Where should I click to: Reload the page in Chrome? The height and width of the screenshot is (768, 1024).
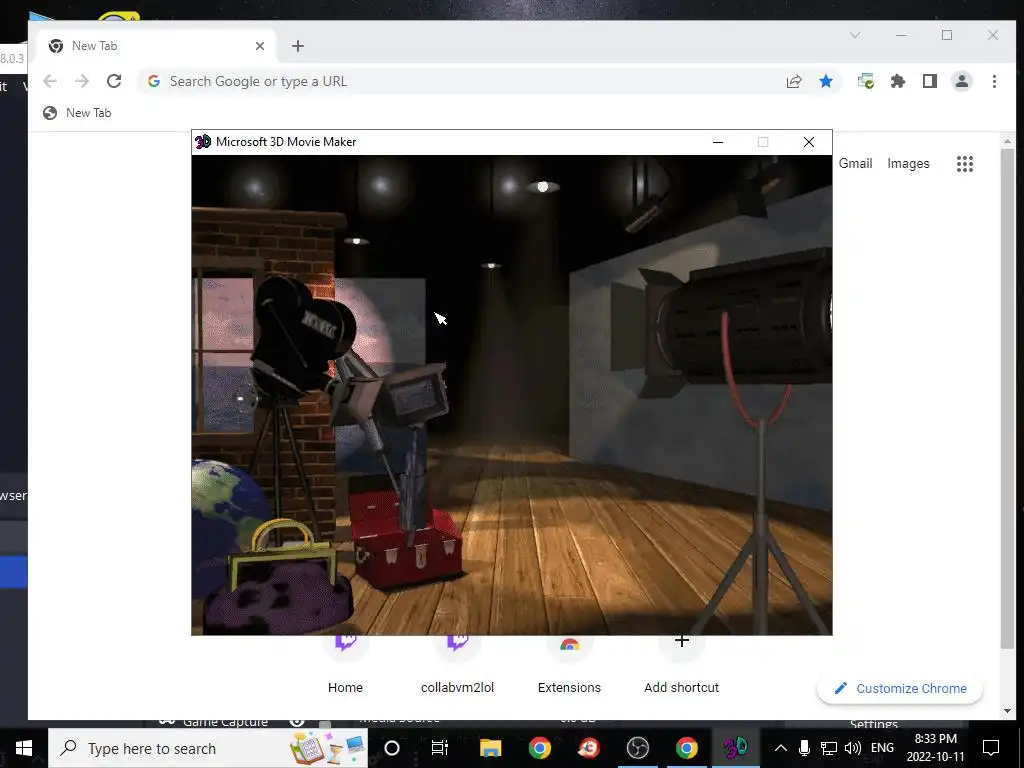(x=114, y=81)
